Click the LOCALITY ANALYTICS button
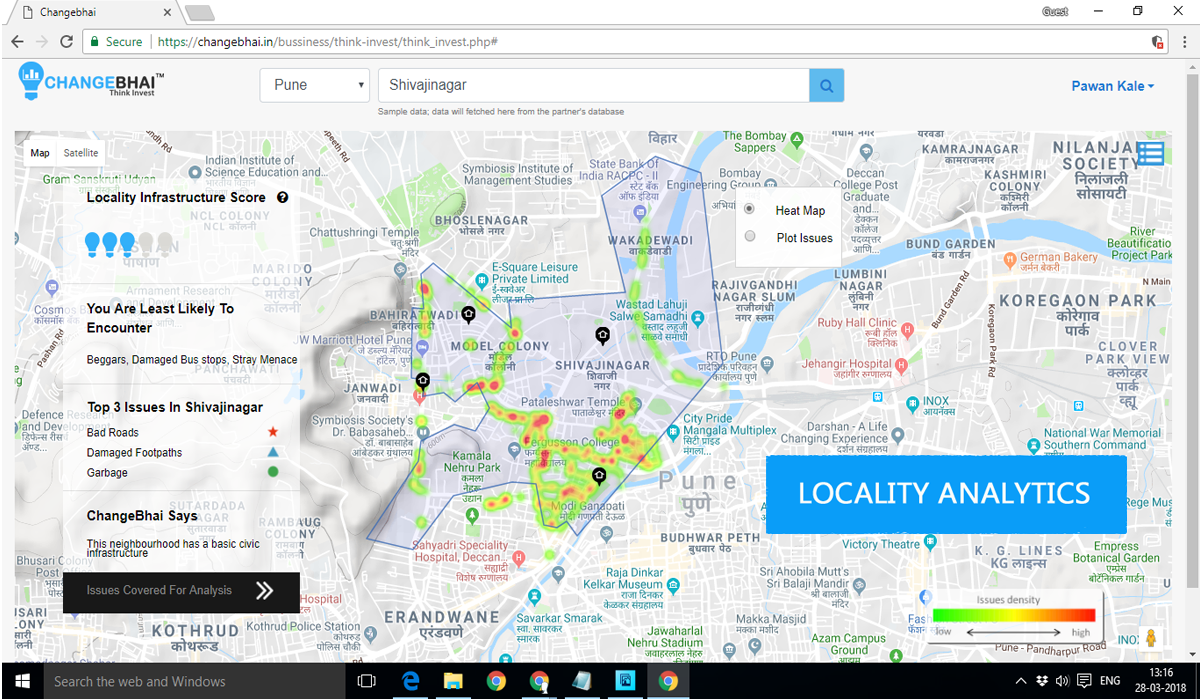1200x700 pixels. click(945, 493)
